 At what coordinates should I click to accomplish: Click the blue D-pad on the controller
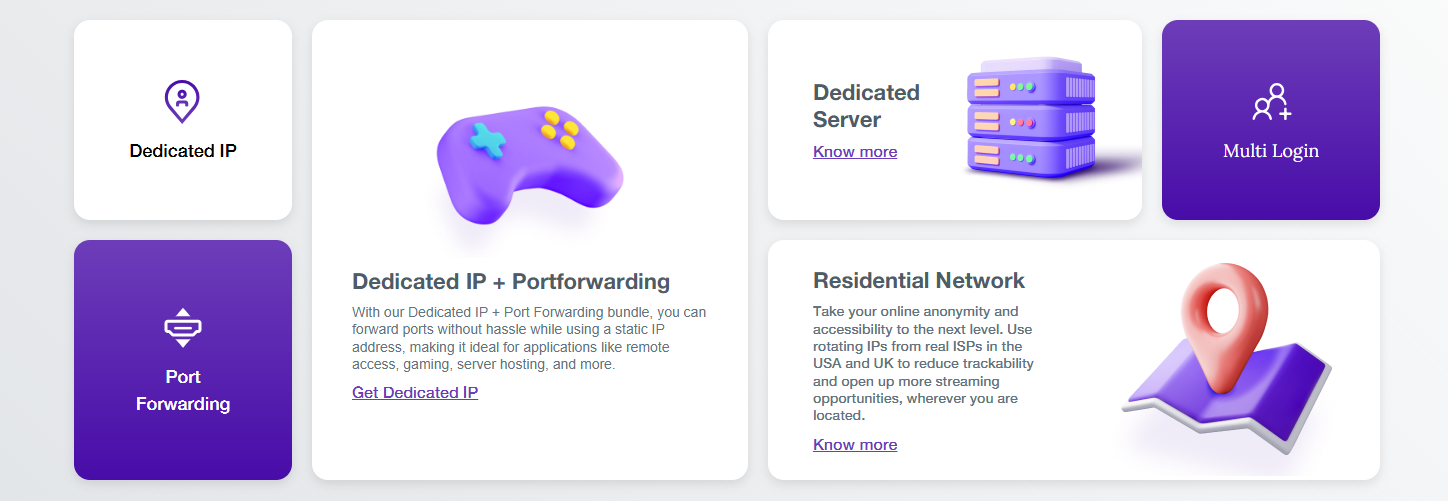[488, 140]
